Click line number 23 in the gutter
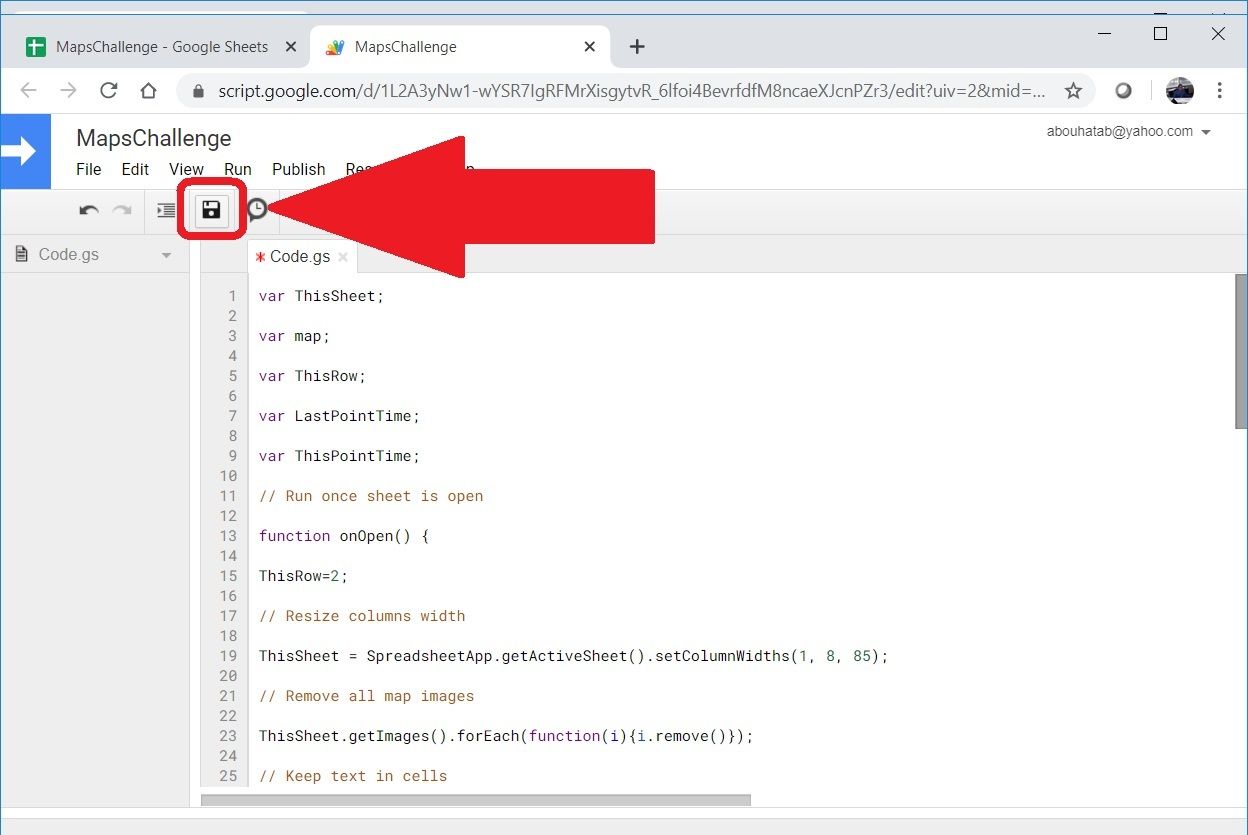 228,736
